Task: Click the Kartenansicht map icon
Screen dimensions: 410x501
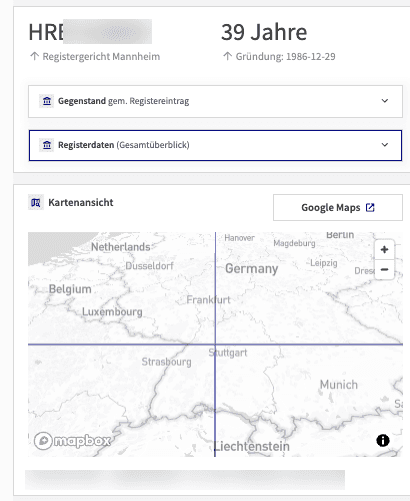Action: [36, 202]
